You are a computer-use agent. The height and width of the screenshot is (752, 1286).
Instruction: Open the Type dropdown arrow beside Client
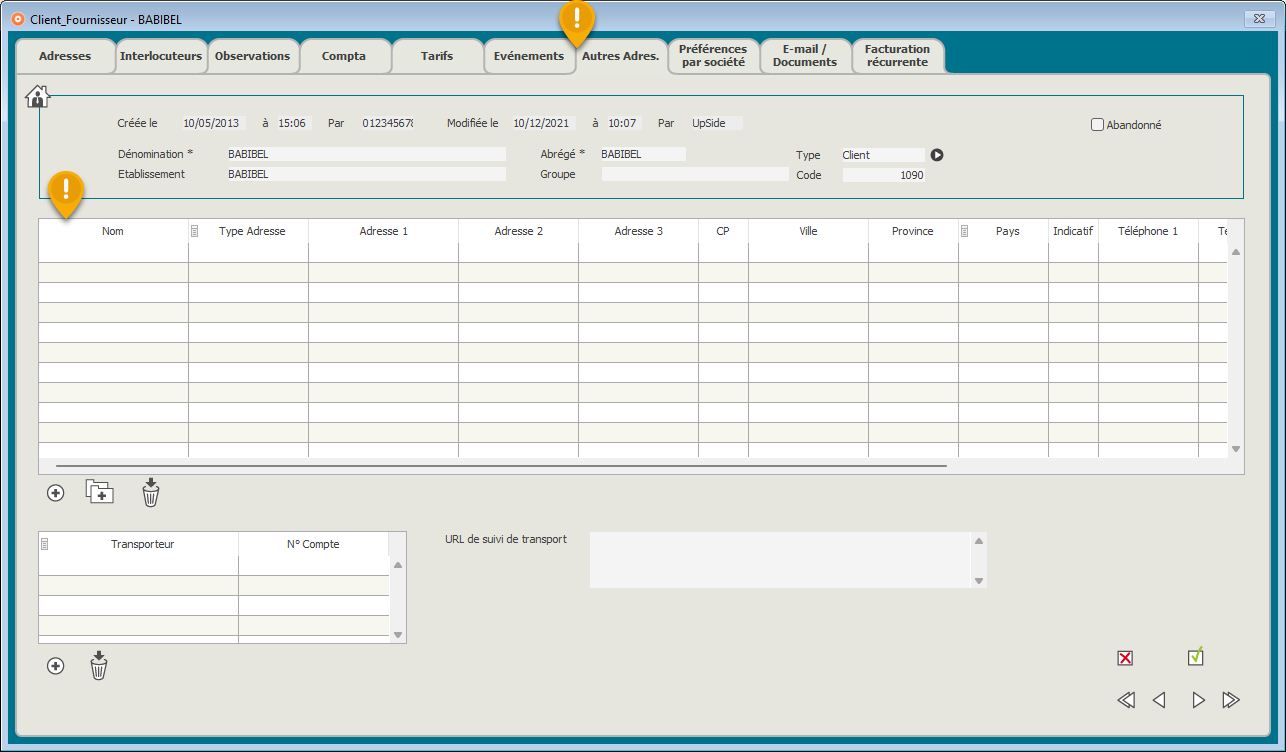(937, 155)
